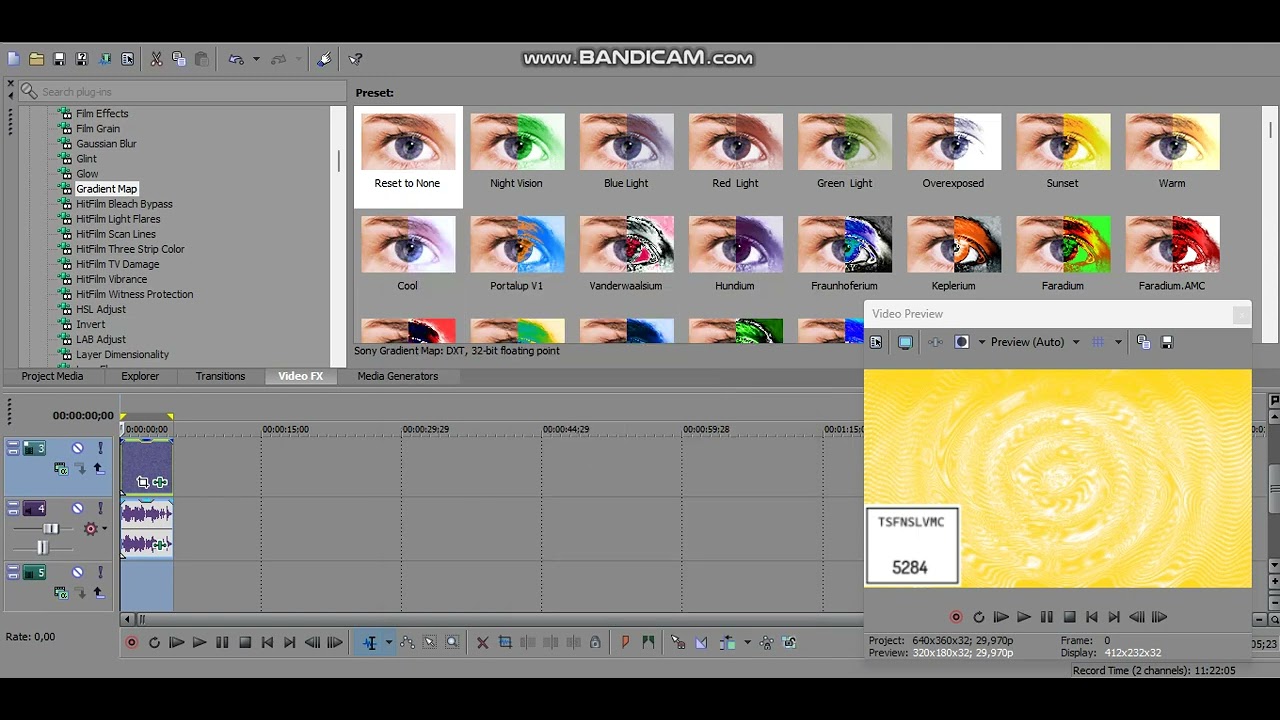
Task: Insert a region with the green flags icon
Action: click(648, 643)
